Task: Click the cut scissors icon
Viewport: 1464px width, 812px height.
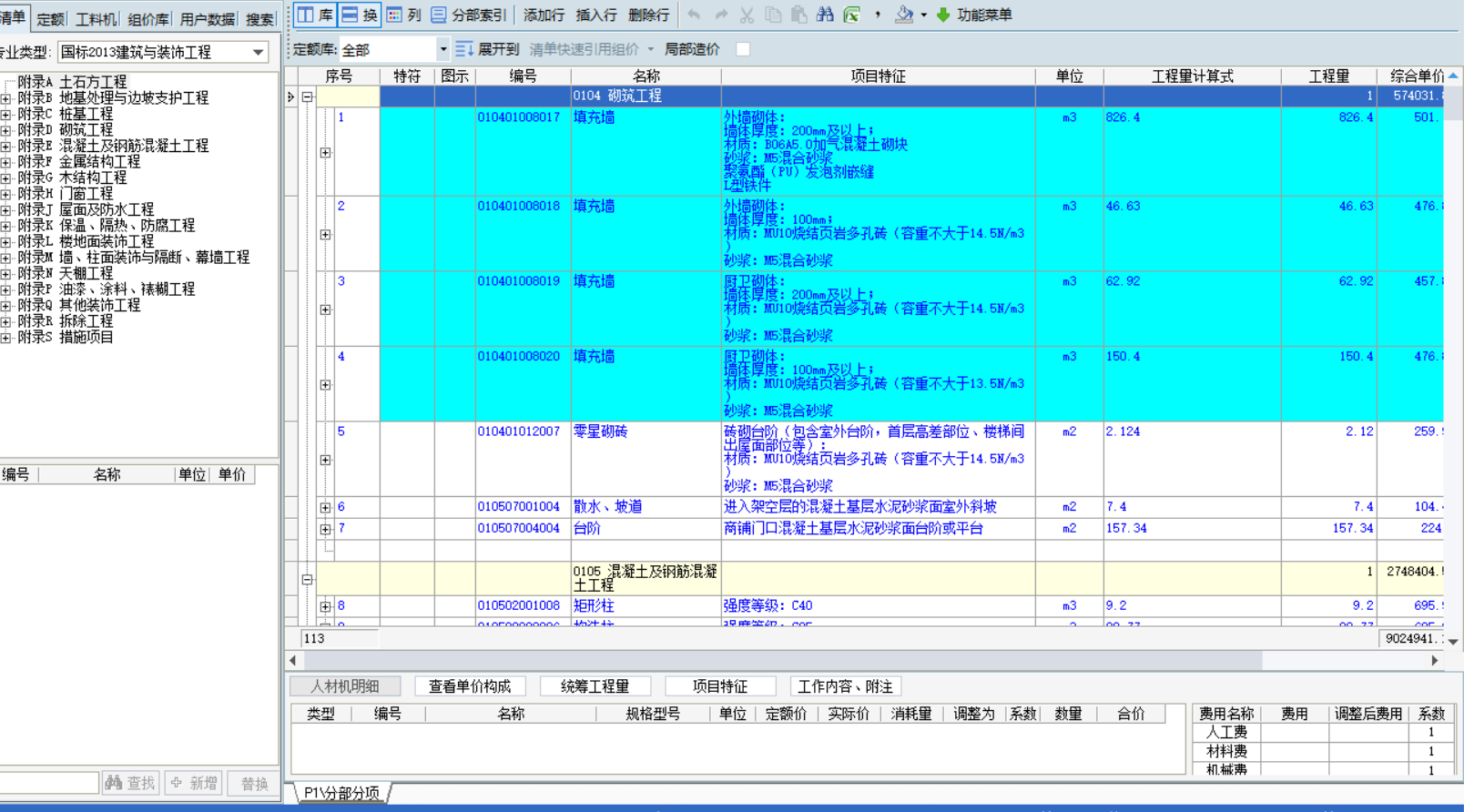Action: pyautogui.click(x=747, y=15)
